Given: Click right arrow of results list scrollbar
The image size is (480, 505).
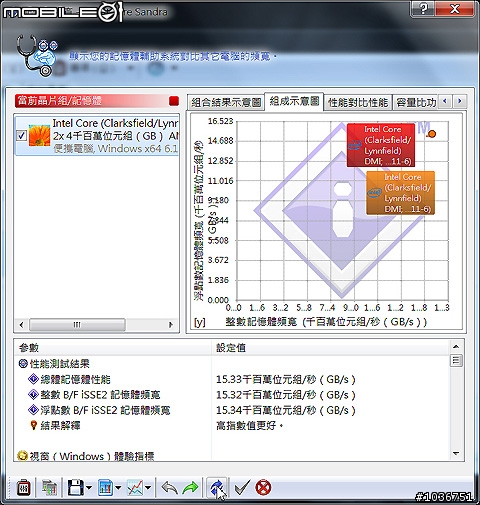Looking at the screenshot, I should pos(171,325).
